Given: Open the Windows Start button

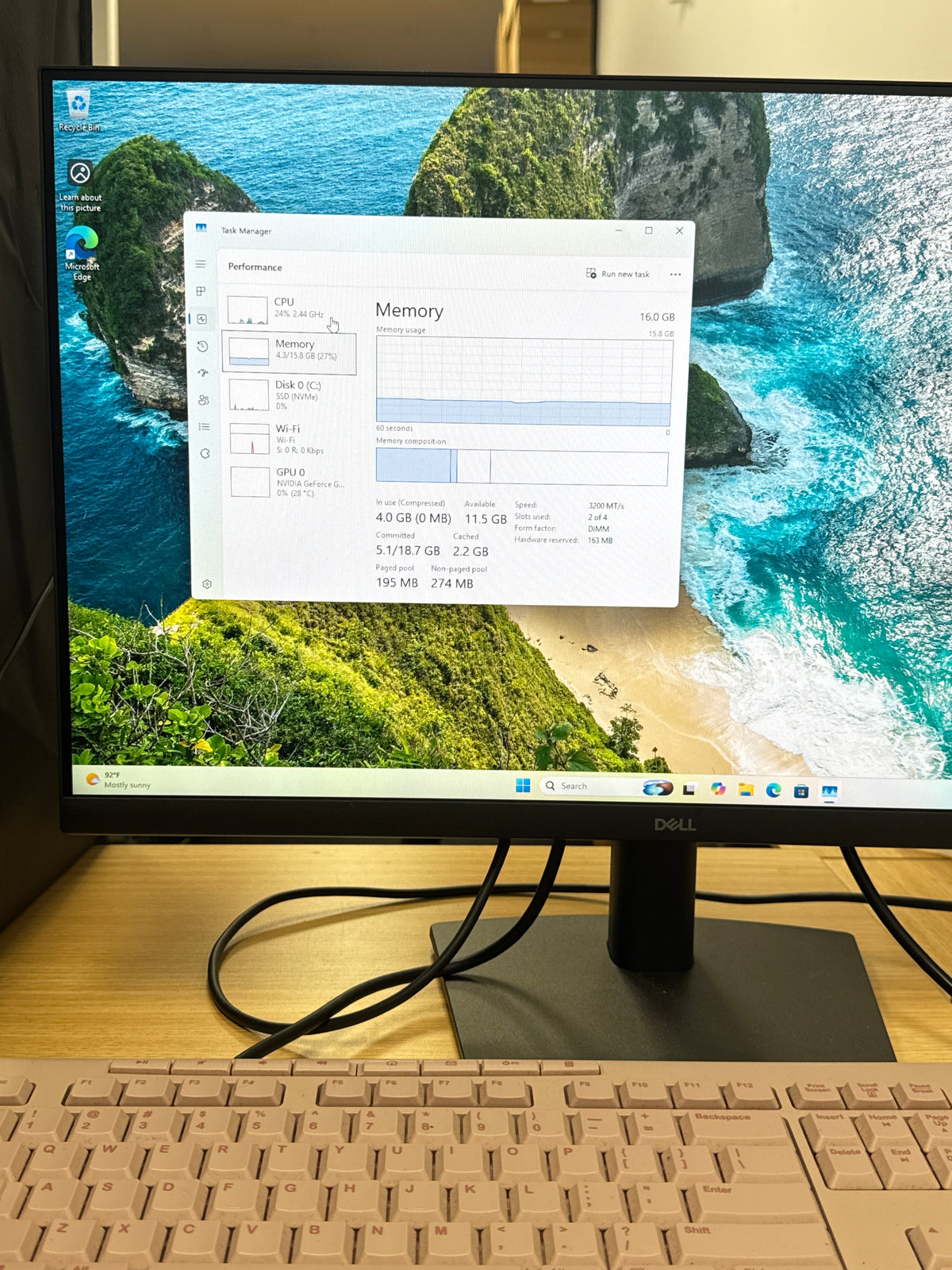Looking at the screenshot, I should pos(523,785).
